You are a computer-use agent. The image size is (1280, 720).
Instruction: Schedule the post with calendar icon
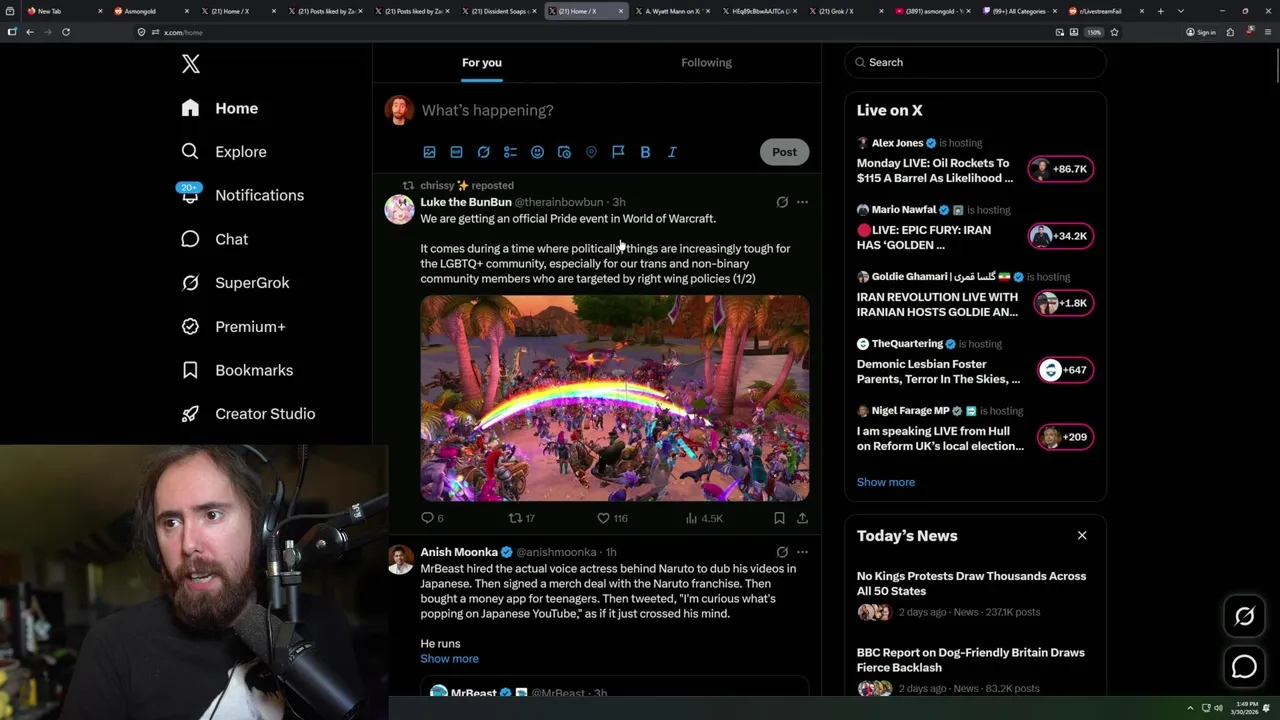tap(564, 152)
